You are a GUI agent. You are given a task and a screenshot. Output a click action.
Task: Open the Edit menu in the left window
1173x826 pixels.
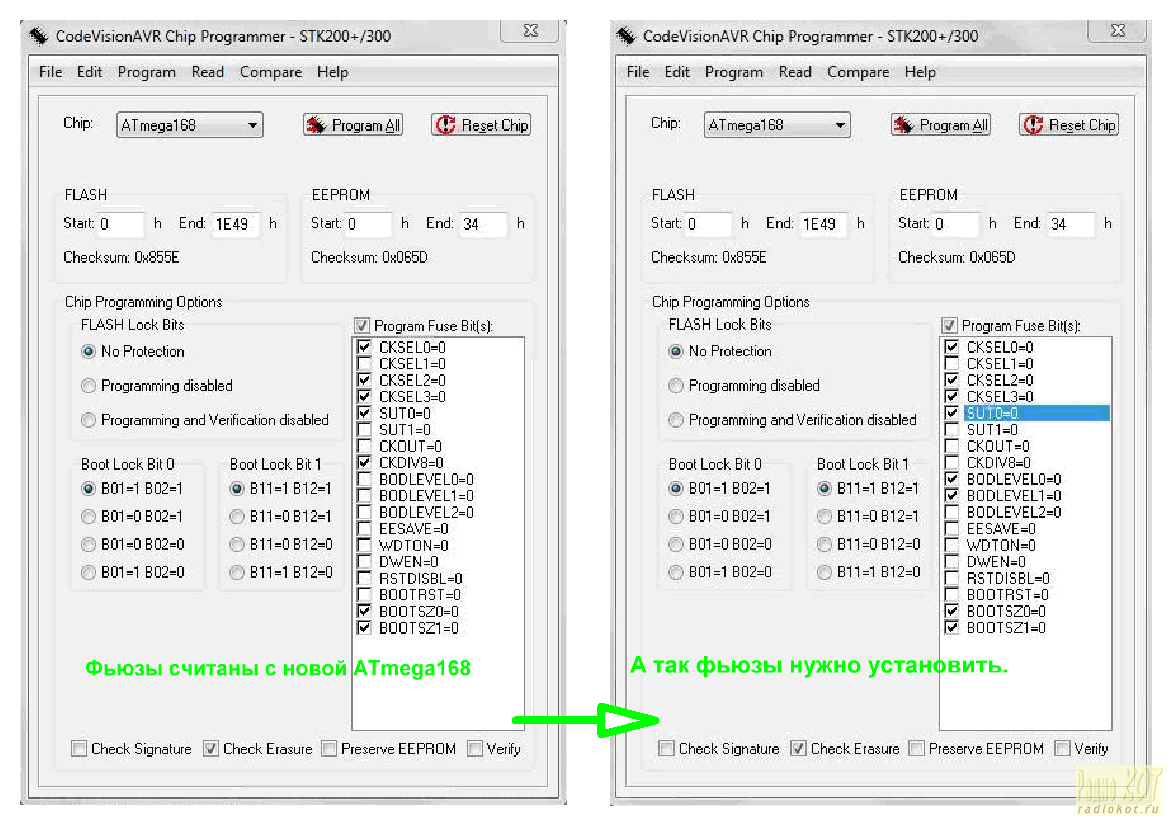click(89, 72)
